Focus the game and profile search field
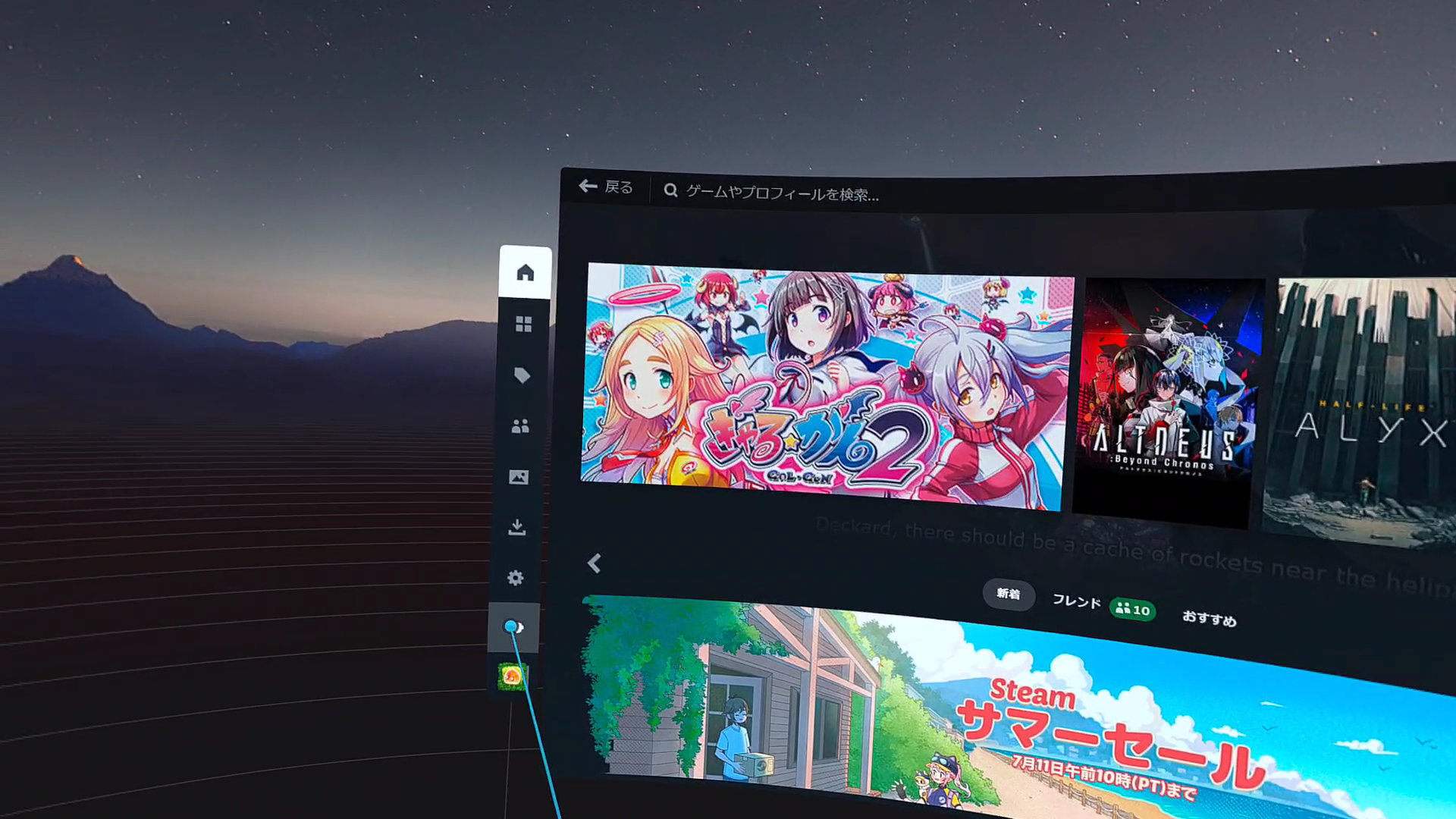Screen dimensions: 1456x819 click(x=782, y=193)
